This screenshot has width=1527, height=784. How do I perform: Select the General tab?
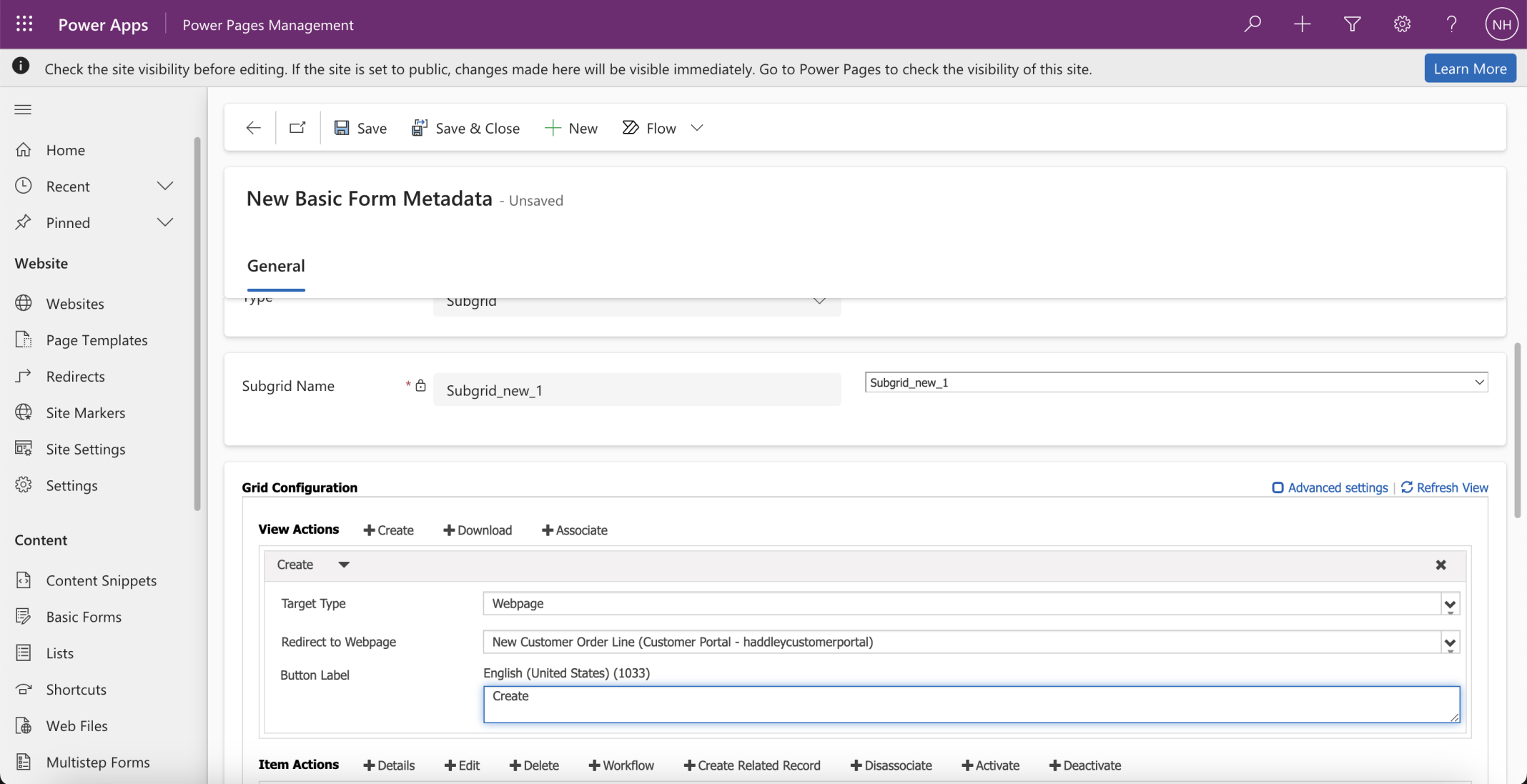point(276,266)
